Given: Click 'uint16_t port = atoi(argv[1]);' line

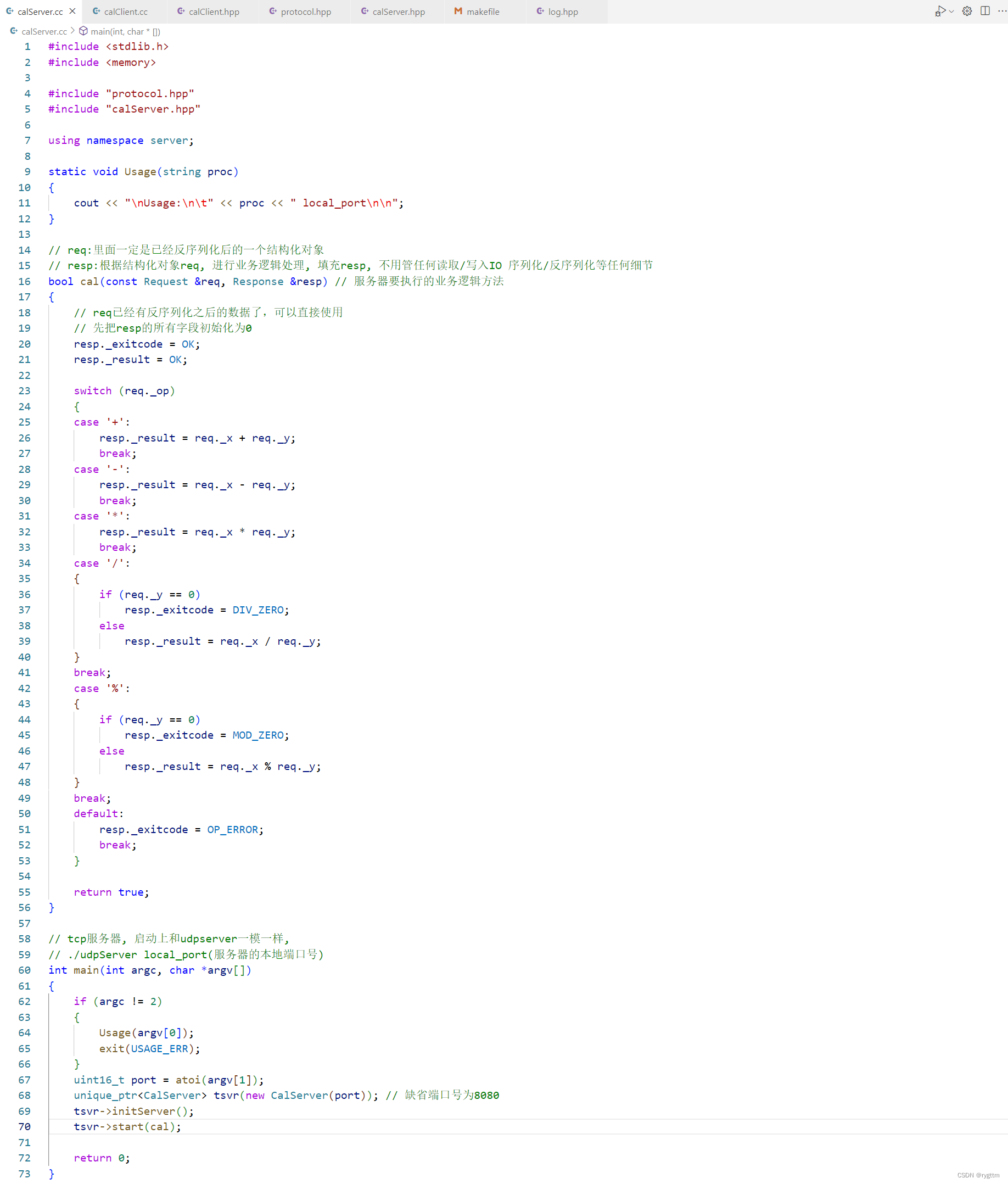Looking at the screenshot, I should (169, 1080).
